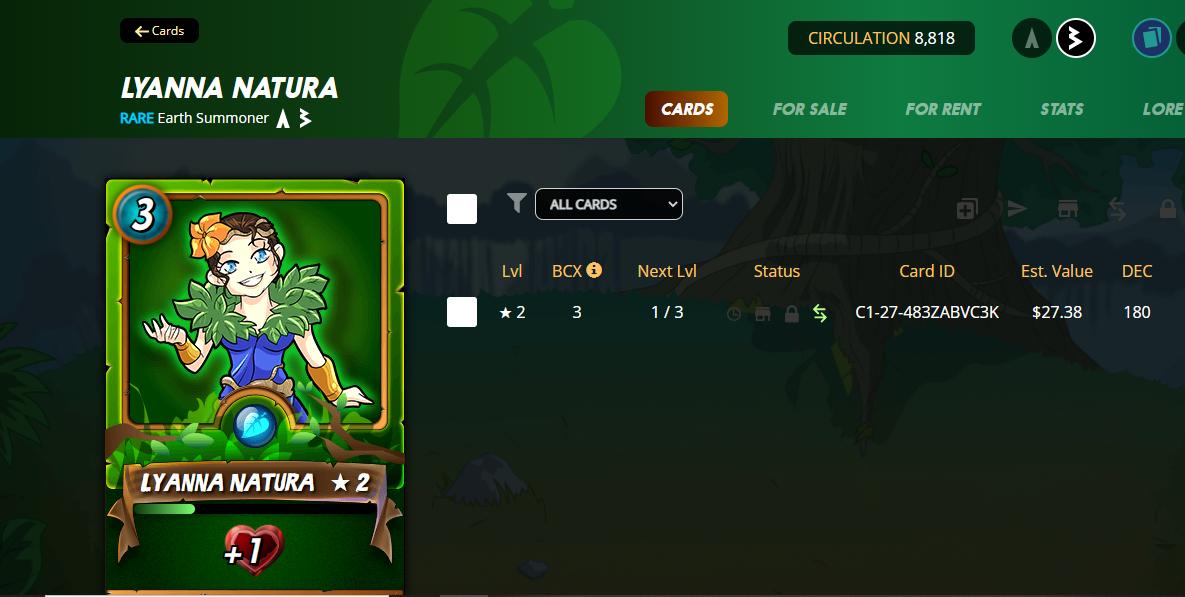Select the regular foil edition icon in header
Image resolution: width=1185 pixels, height=597 pixels.
[x=1032, y=38]
